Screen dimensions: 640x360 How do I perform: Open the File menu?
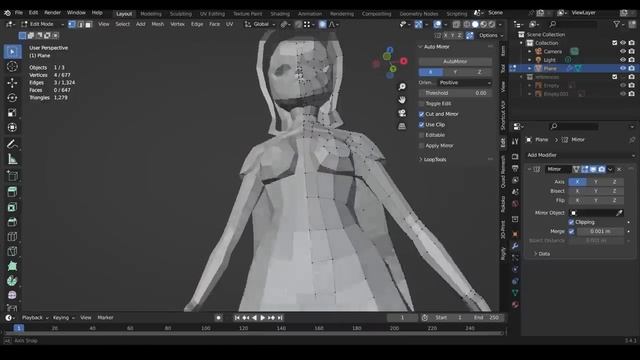pos(19,13)
